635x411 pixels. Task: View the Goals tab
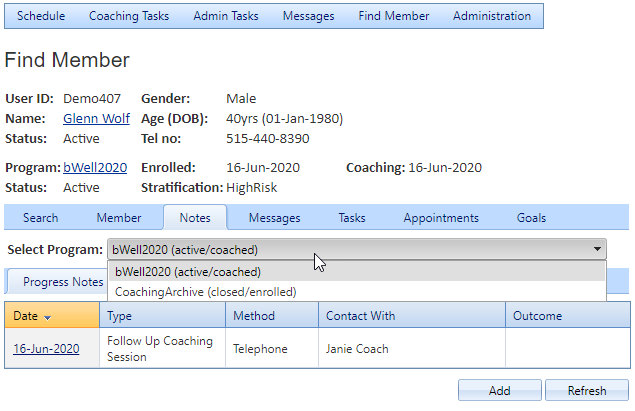click(531, 218)
